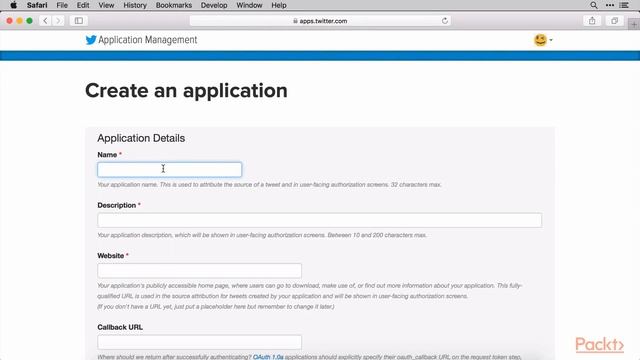Click the menu bar three-dots icon
The width and height of the screenshot is (640, 360).
(x=610, y=5)
